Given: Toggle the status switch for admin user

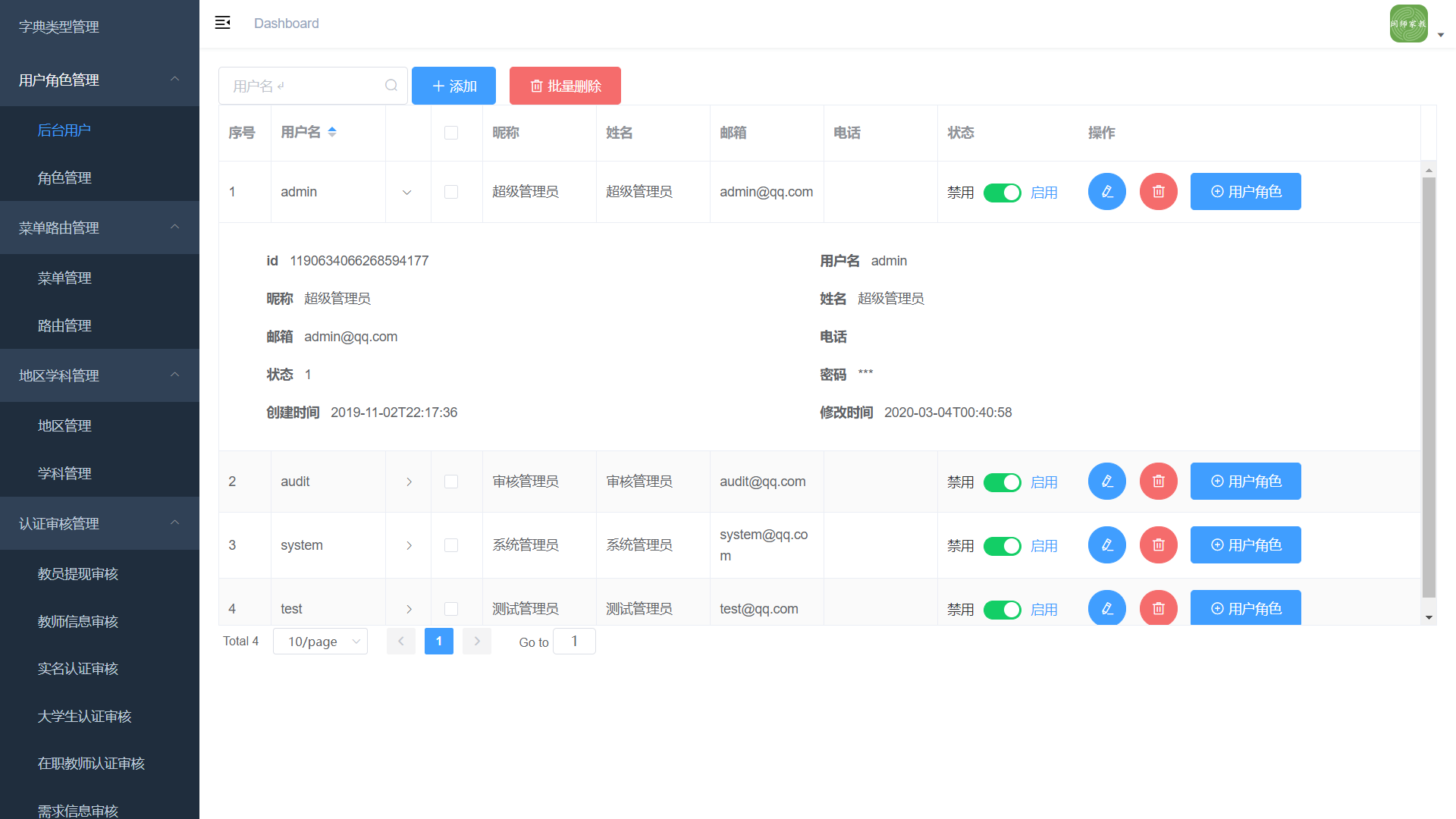Looking at the screenshot, I should click(1002, 193).
